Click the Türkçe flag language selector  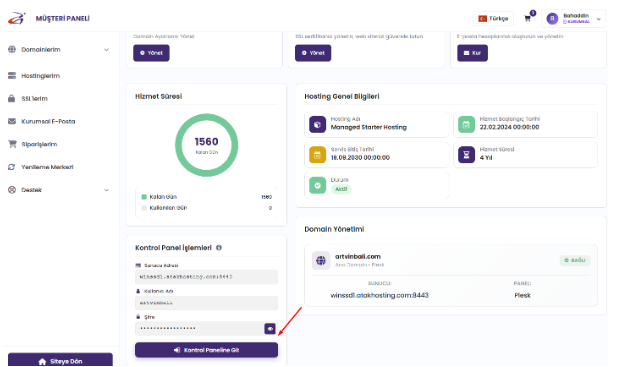[x=493, y=19]
